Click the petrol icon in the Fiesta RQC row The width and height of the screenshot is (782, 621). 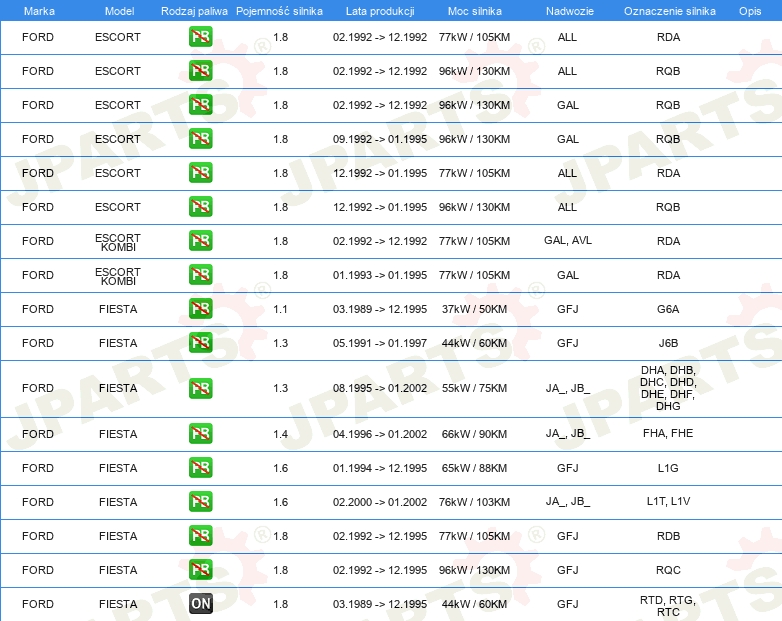tap(200, 569)
